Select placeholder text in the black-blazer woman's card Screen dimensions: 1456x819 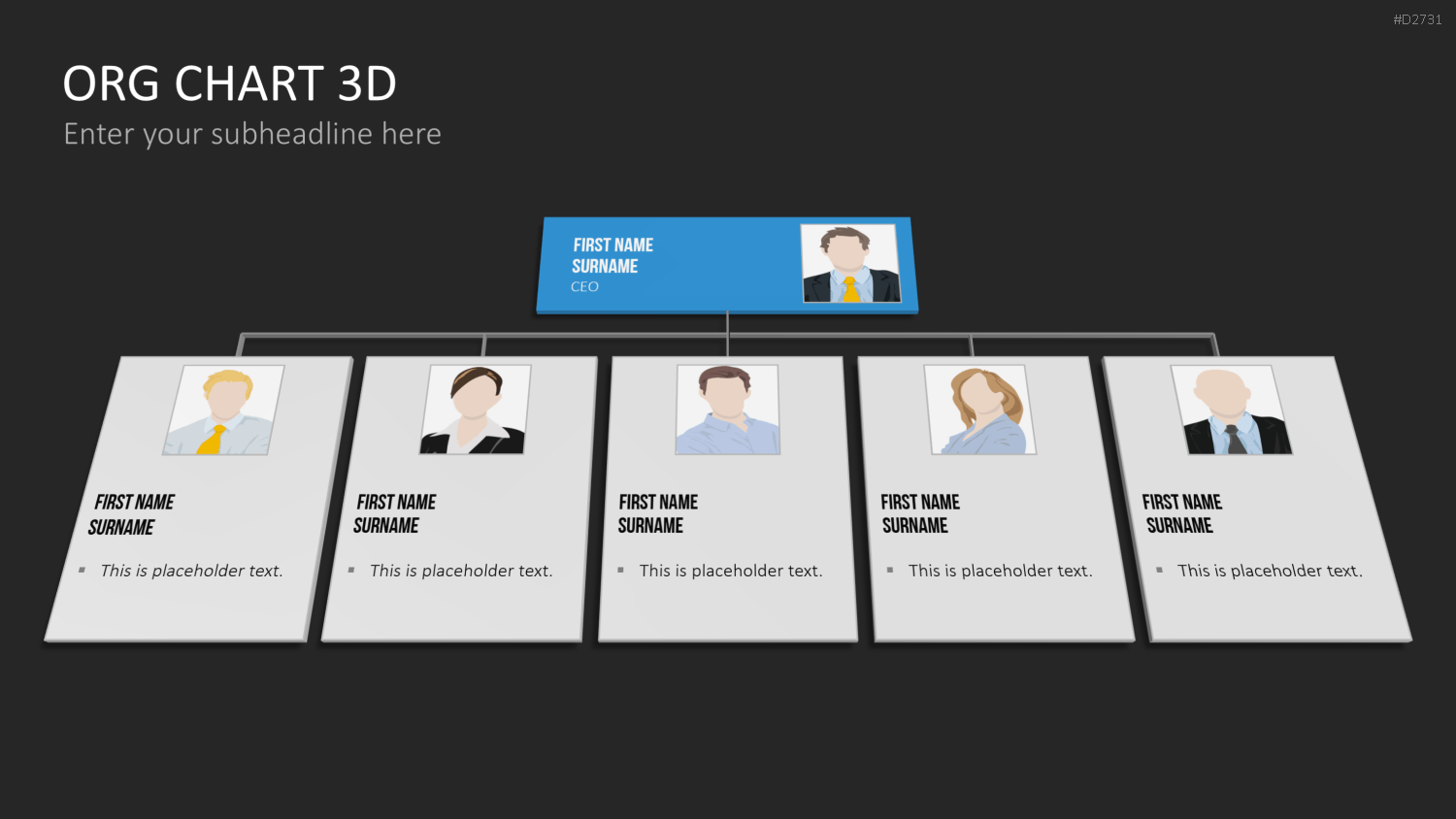(461, 571)
